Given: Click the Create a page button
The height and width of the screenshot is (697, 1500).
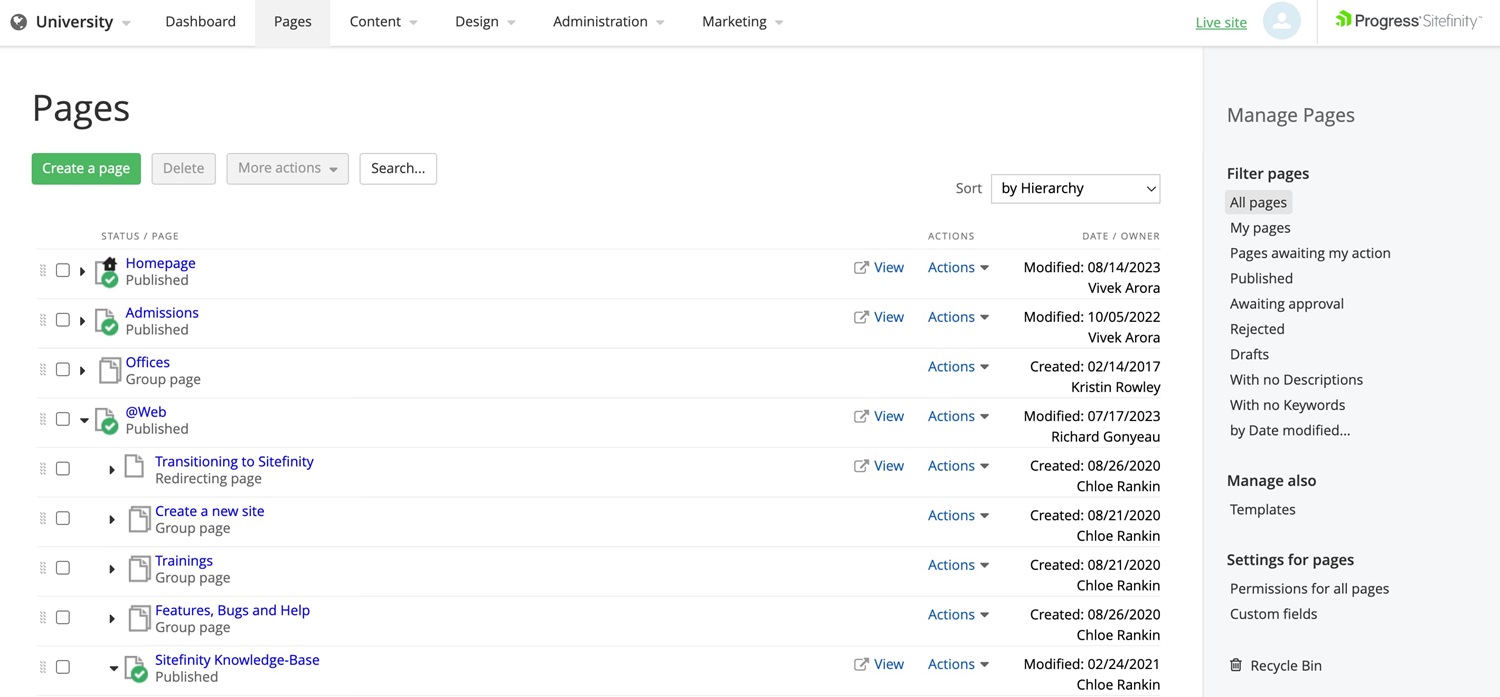Looking at the screenshot, I should (86, 168).
